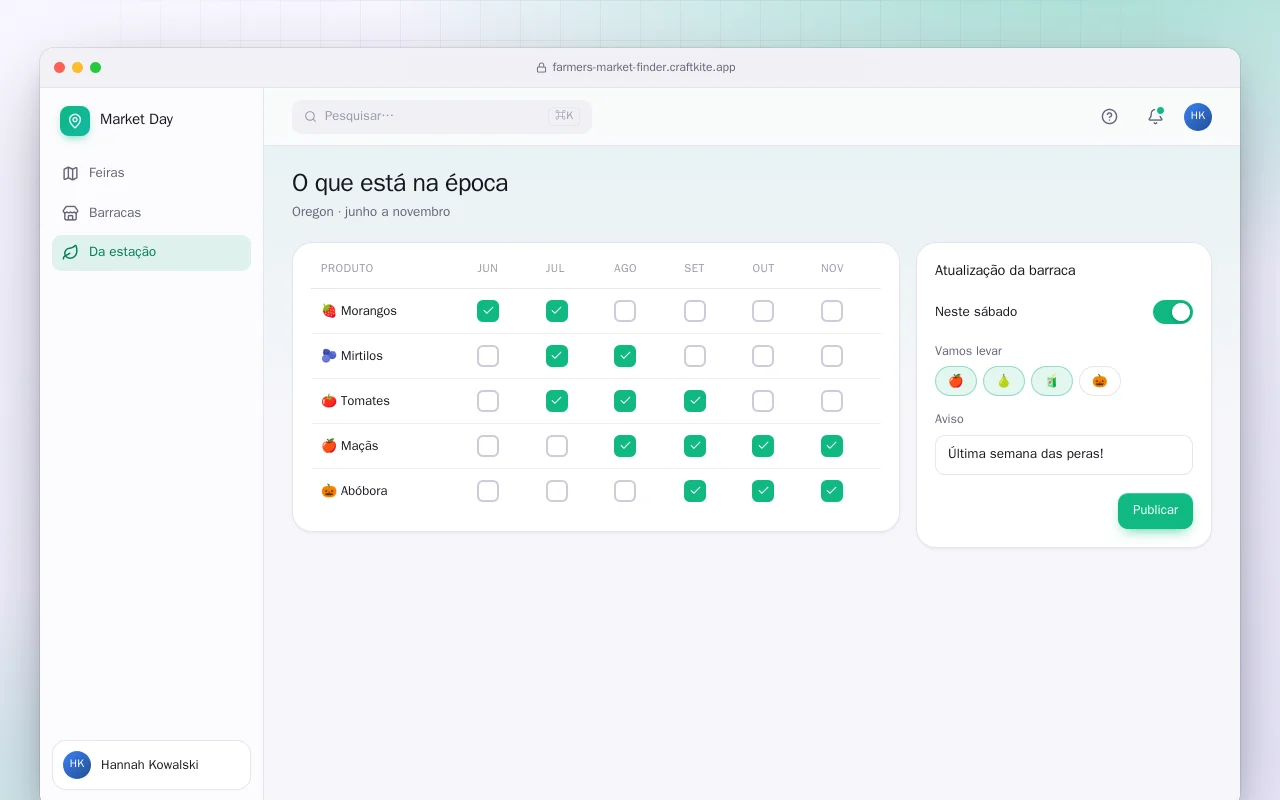Screen dimensions: 1280x800
Task: Check Tomates for OUT
Action: (x=763, y=401)
